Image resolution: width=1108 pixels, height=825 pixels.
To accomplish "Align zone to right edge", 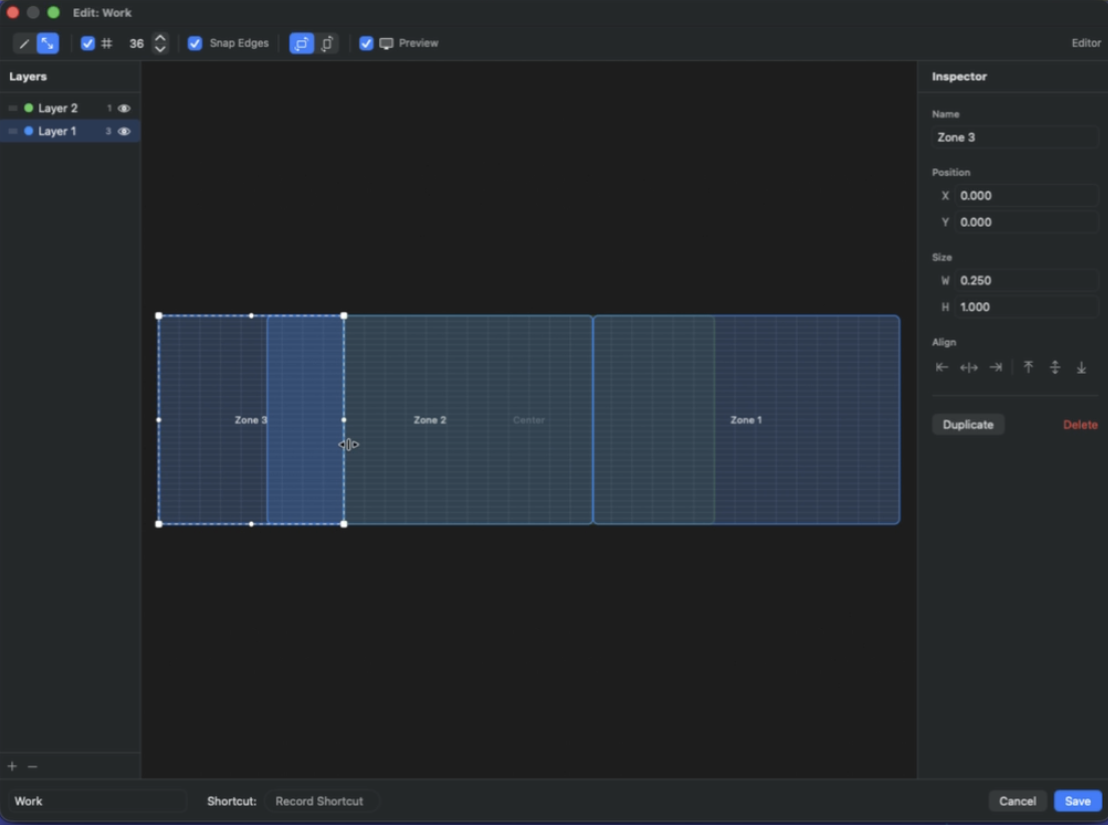I will click(996, 368).
